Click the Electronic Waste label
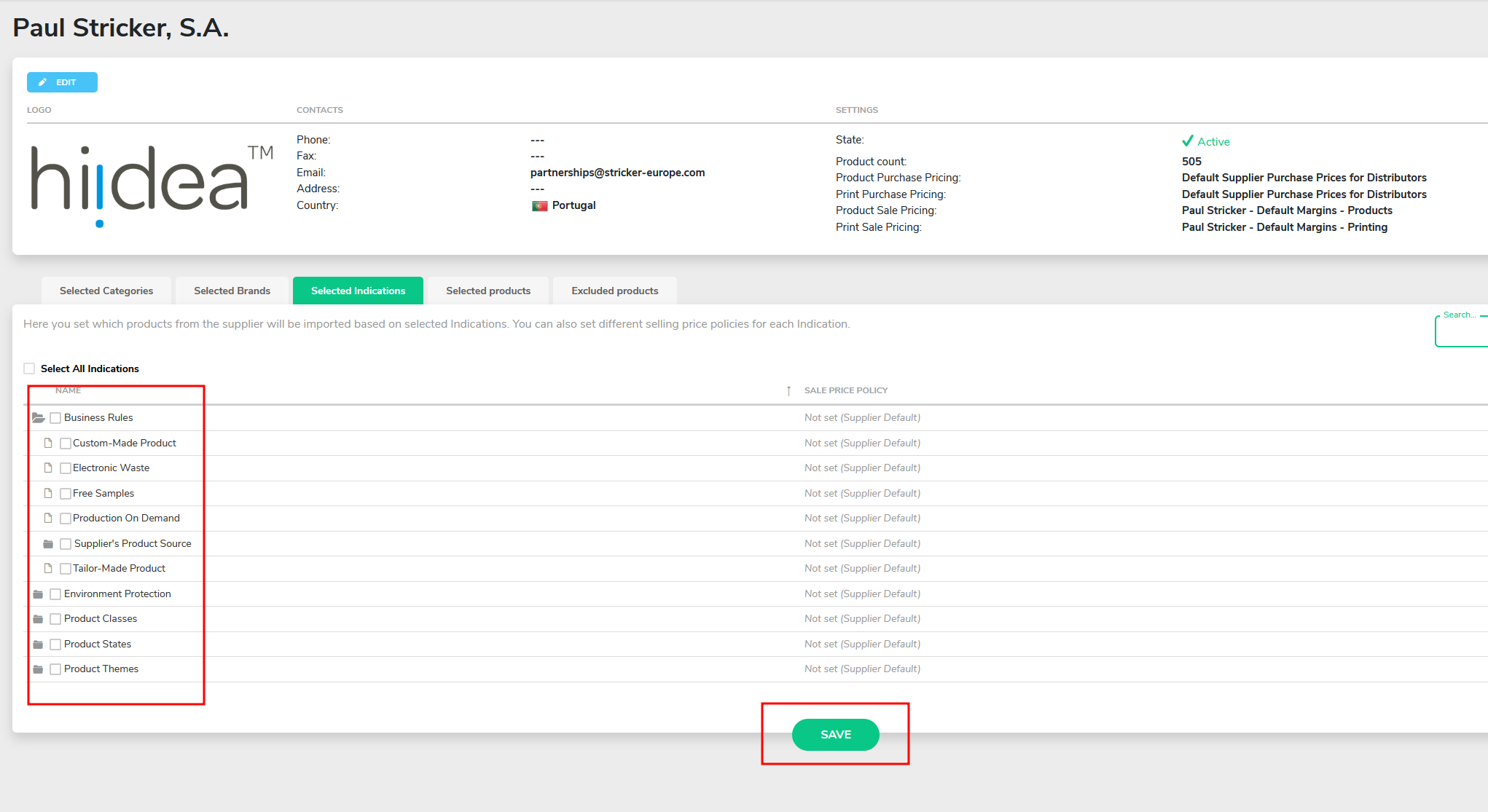This screenshot has height=812, width=1488. 111,468
